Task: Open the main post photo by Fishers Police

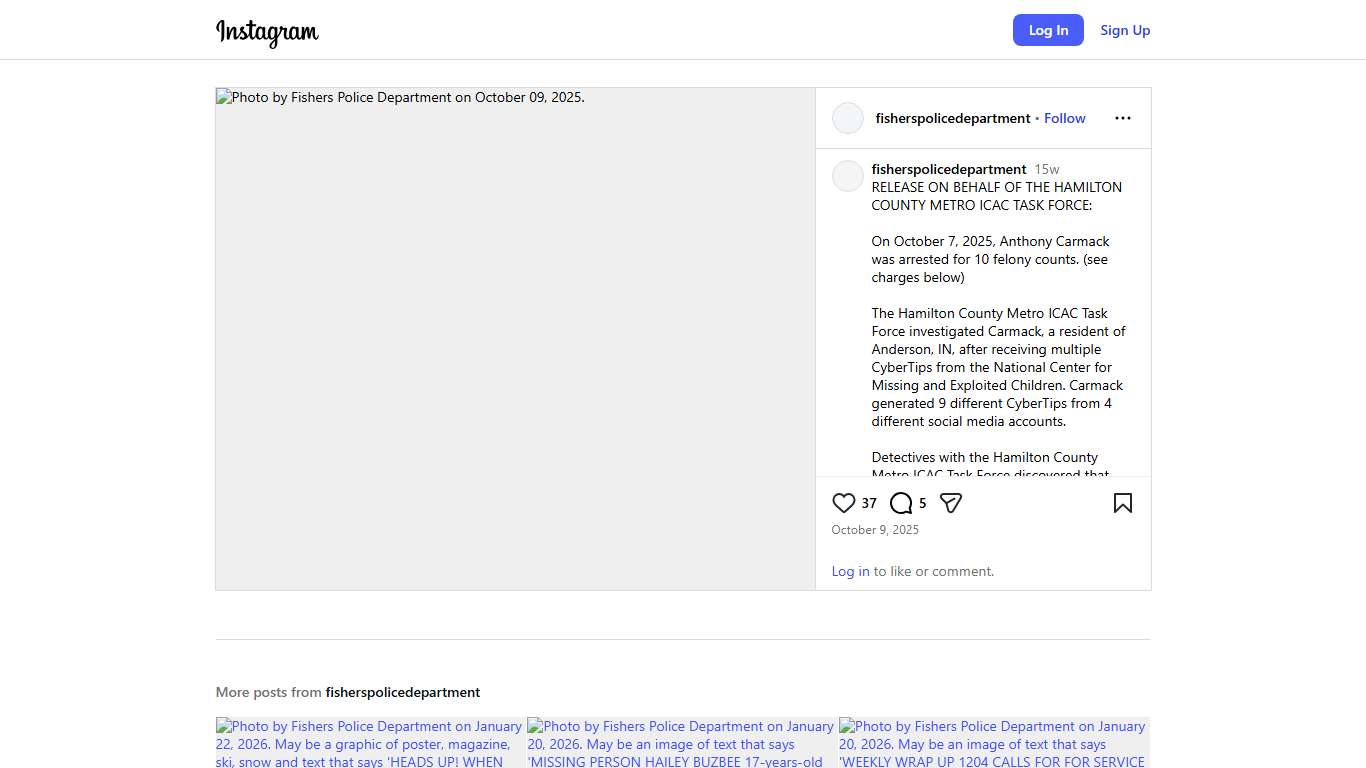Action: [x=515, y=339]
